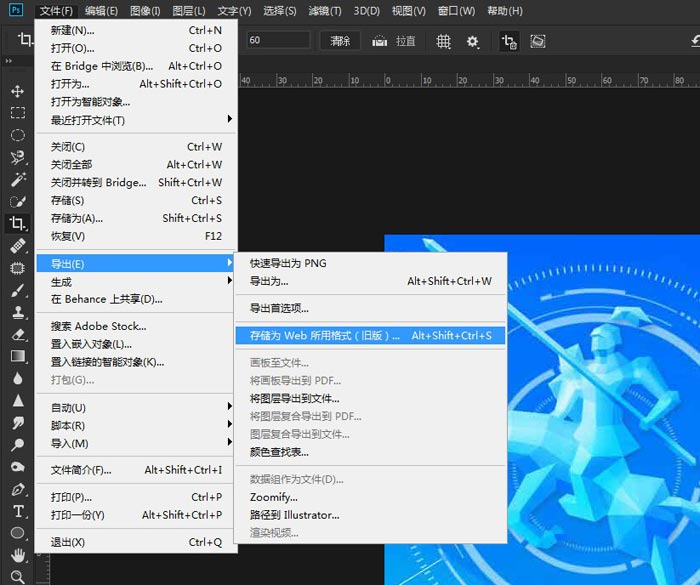Click the reset crop undo arrow

(x=695, y=42)
